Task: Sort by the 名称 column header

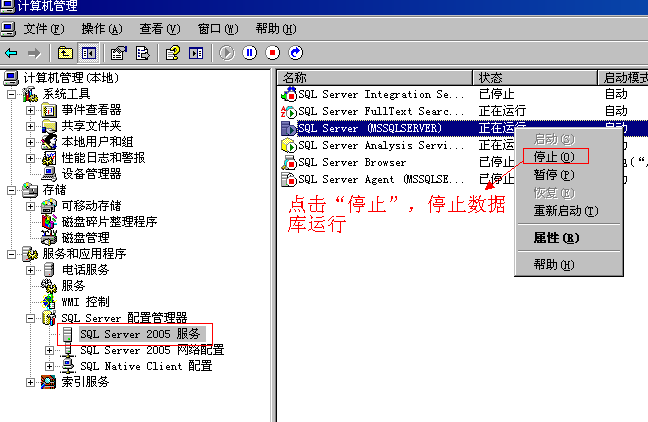Action: (x=375, y=78)
